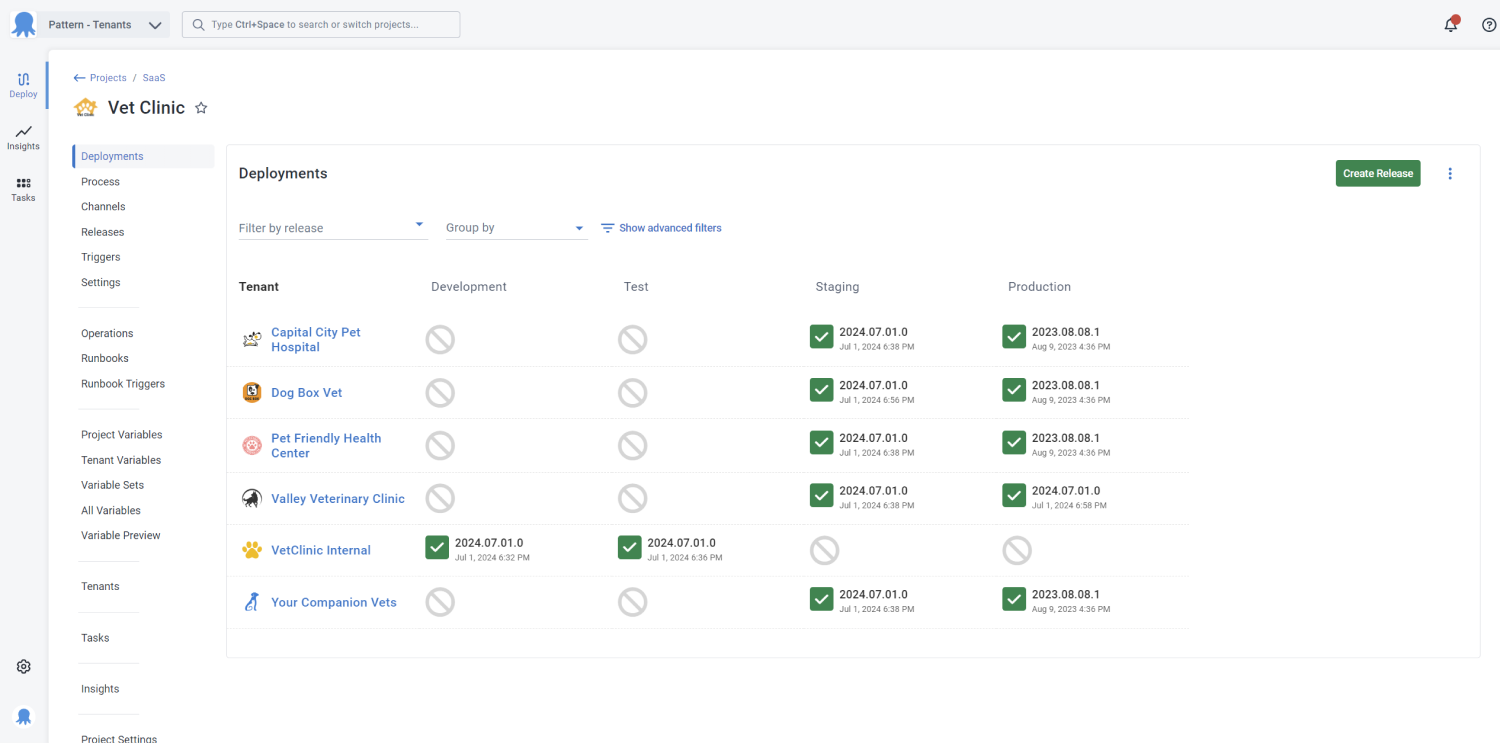This screenshot has width=1500, height=743.
Task: Select Runbooks in the project sidebar
Action: [105, 358]
